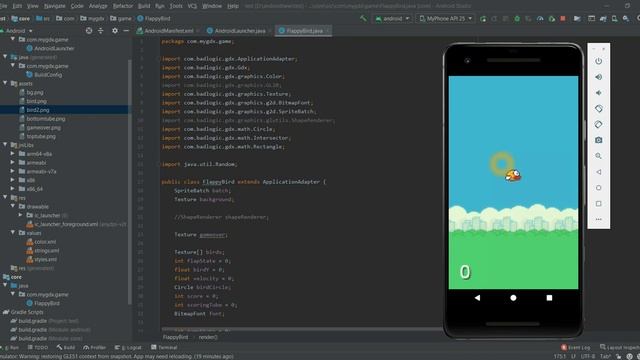The width and height of the screenshot is (640, 360).
Task: Tap the Recents square on the phone screen
Action: [549, 298]
